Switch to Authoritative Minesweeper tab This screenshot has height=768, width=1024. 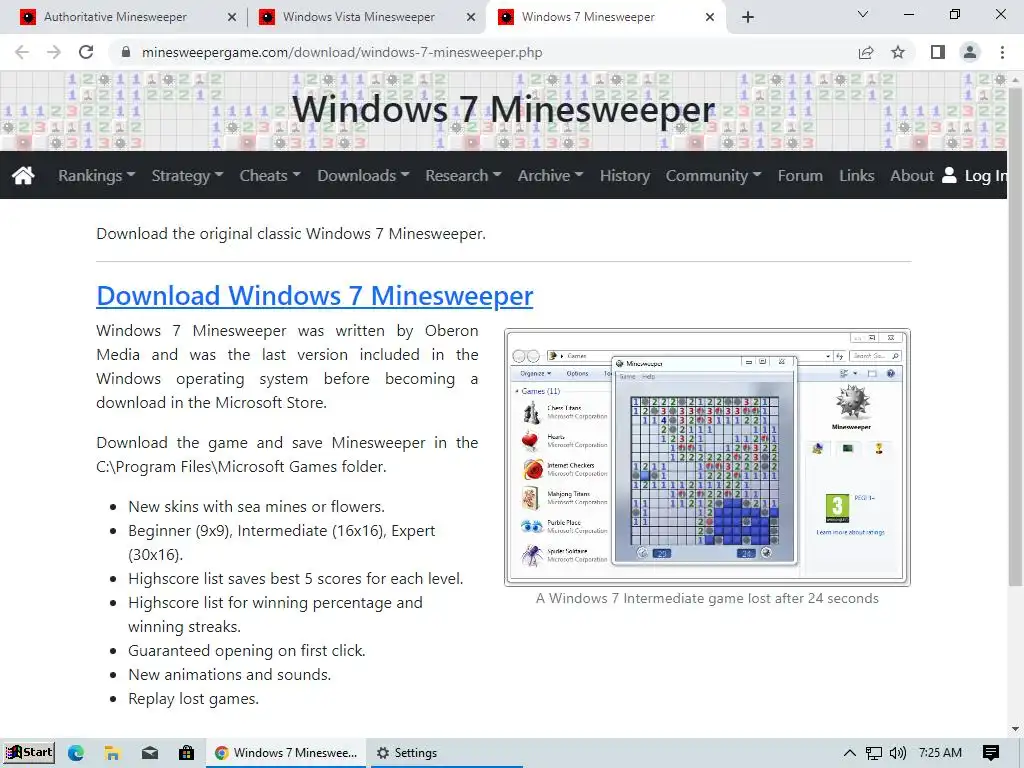[115, 17]
